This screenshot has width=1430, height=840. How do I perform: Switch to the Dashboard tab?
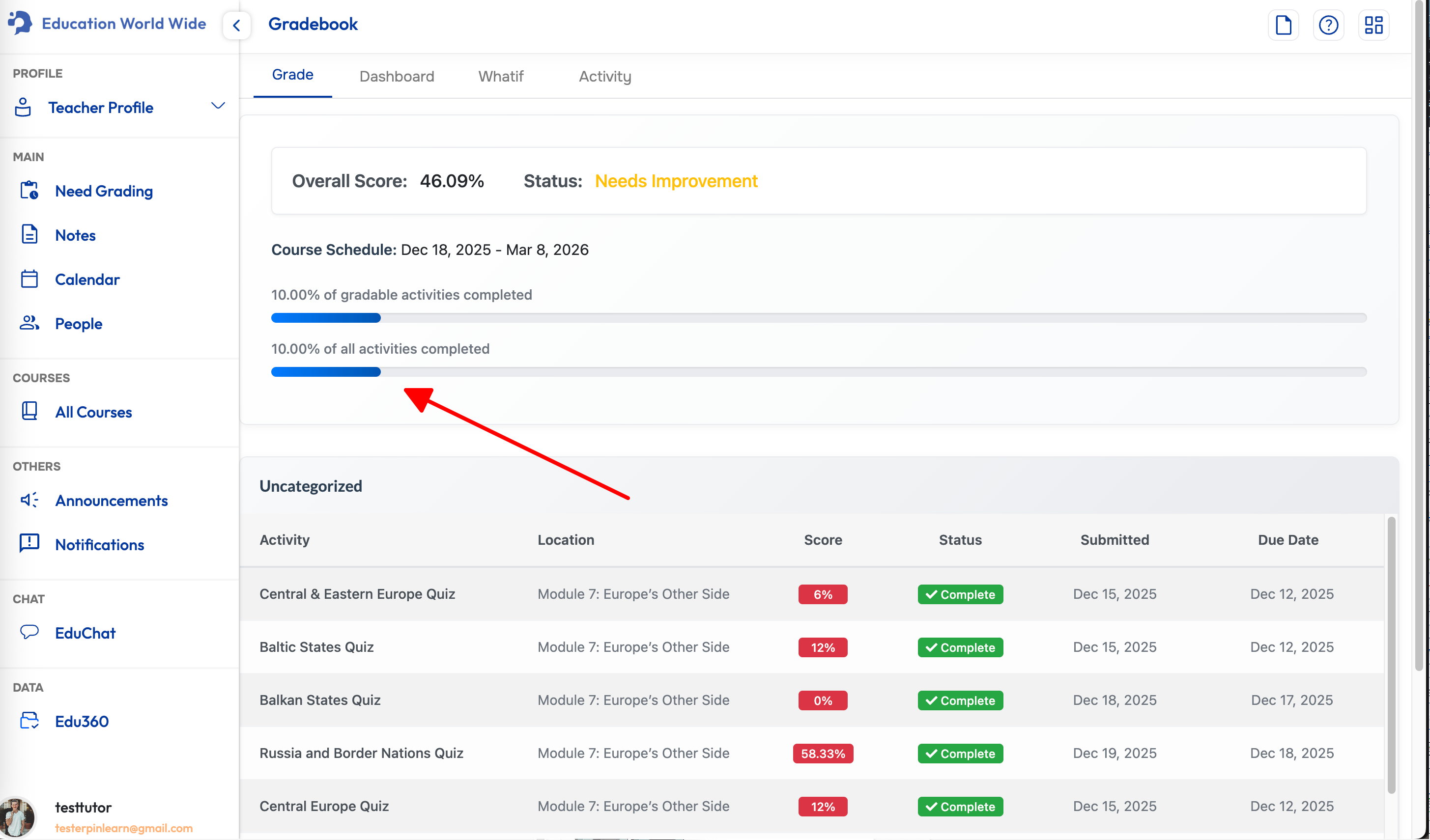(397, 77)
